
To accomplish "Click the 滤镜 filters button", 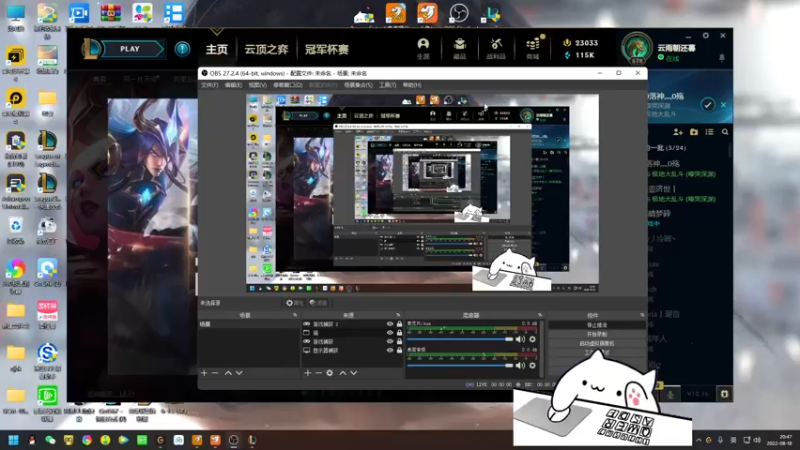I will click(318, 303).
